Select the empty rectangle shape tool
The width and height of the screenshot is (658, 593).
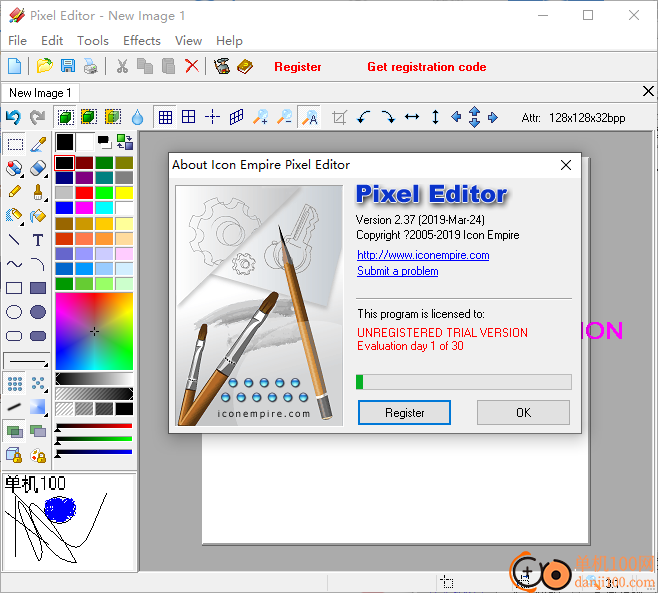(14, 288)
